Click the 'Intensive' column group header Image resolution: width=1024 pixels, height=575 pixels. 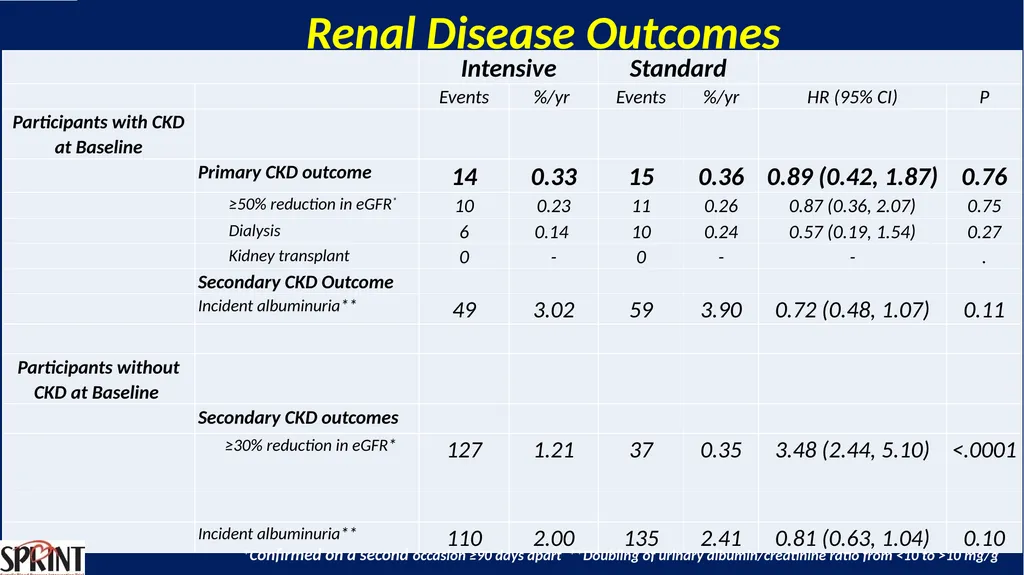pos(509,68)
